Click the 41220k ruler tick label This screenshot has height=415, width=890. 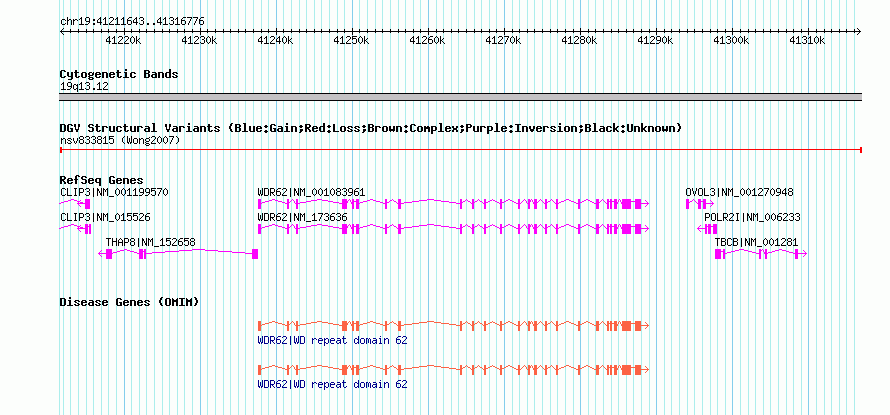click(122, 41)
